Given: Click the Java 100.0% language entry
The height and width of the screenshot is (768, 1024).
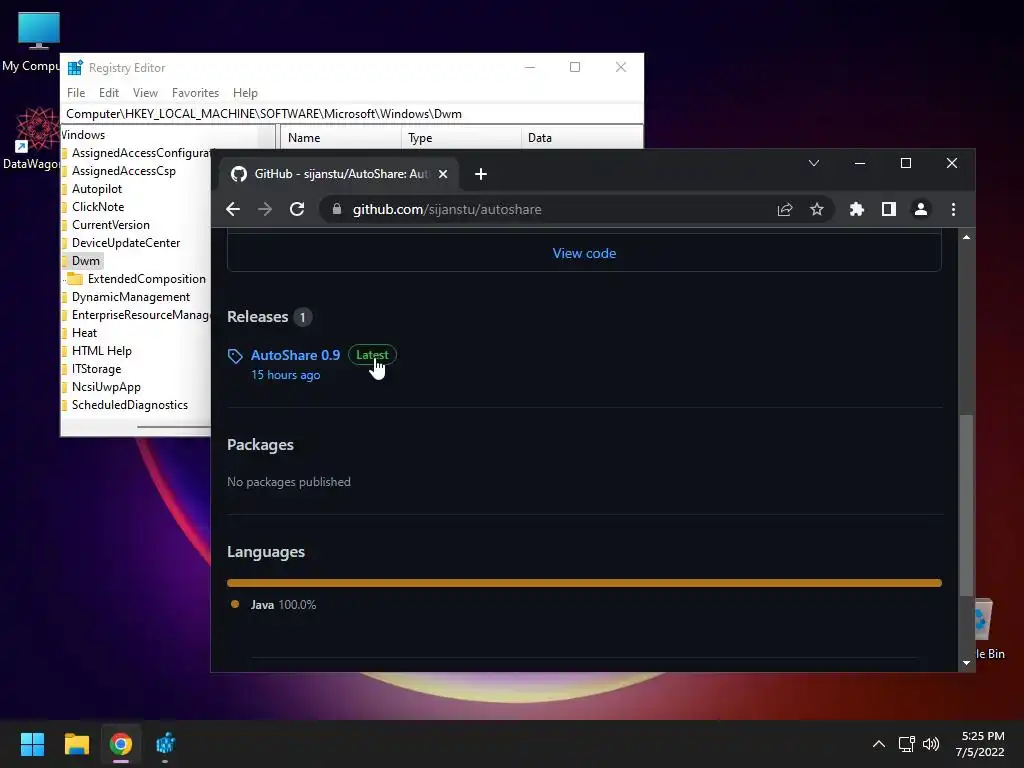Looking at the screenshot, I should tap(283, 605).
